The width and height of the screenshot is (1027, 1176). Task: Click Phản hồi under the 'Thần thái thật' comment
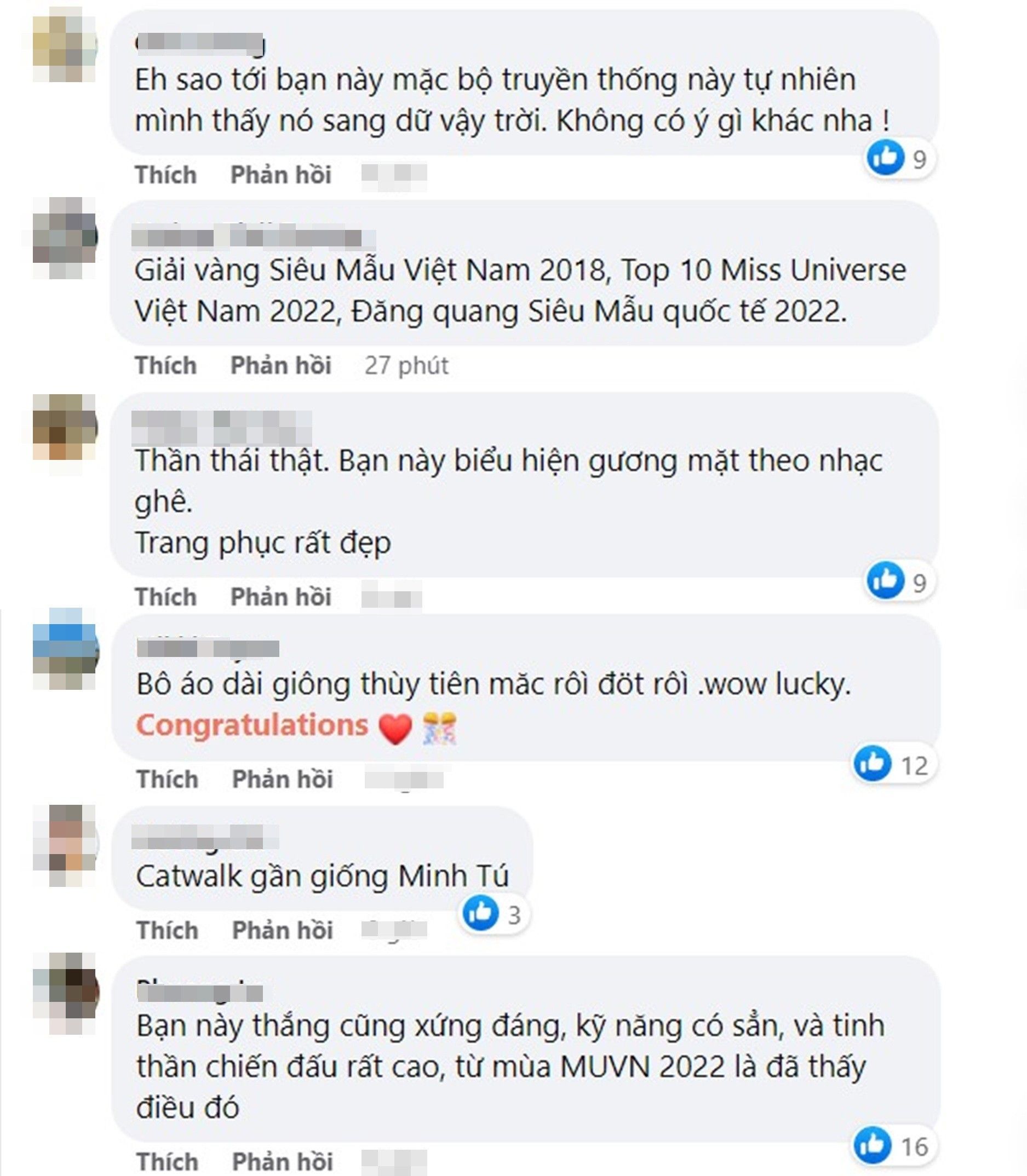(x=281, y=597)
